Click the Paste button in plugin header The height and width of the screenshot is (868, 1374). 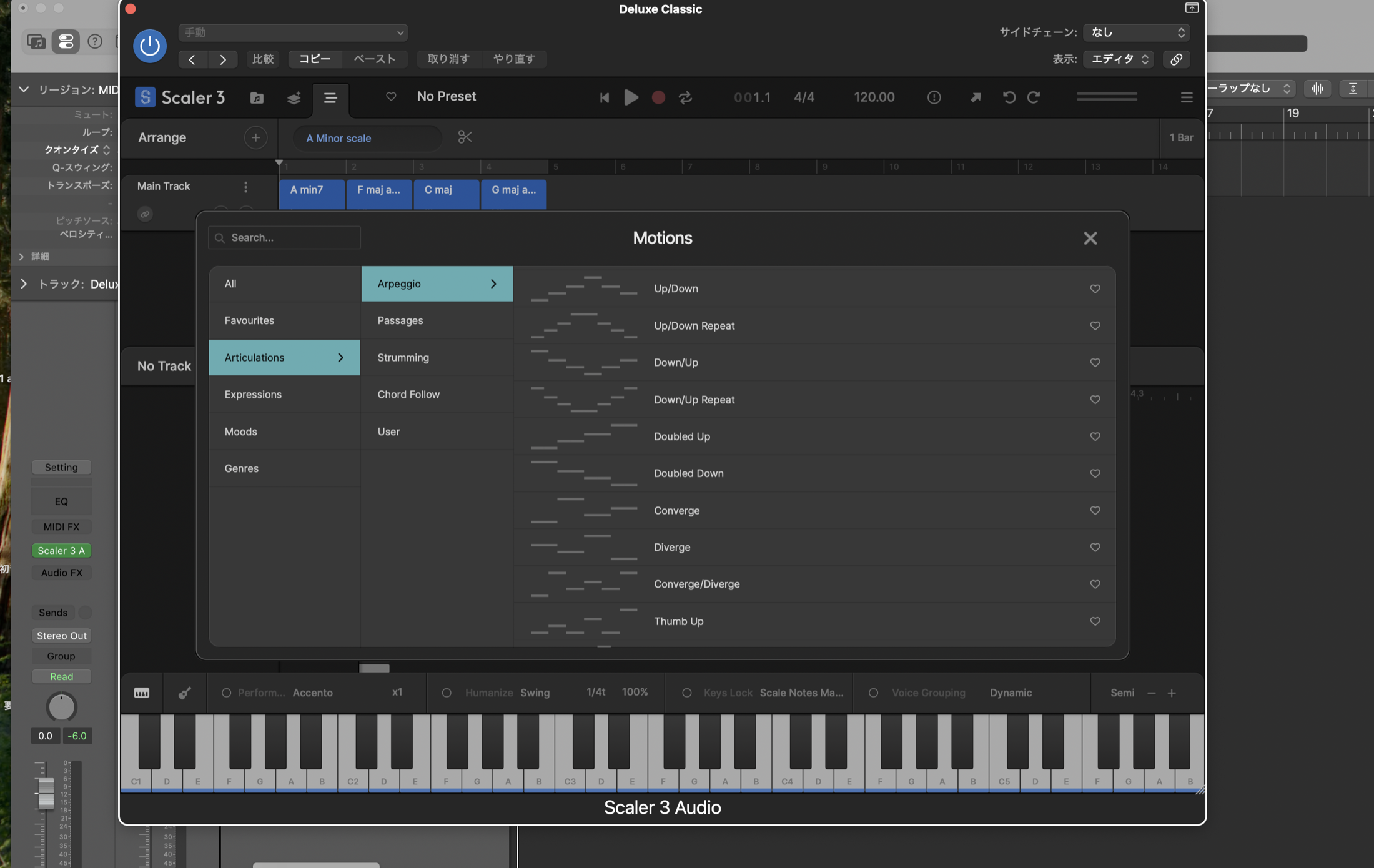coord(374,59)
